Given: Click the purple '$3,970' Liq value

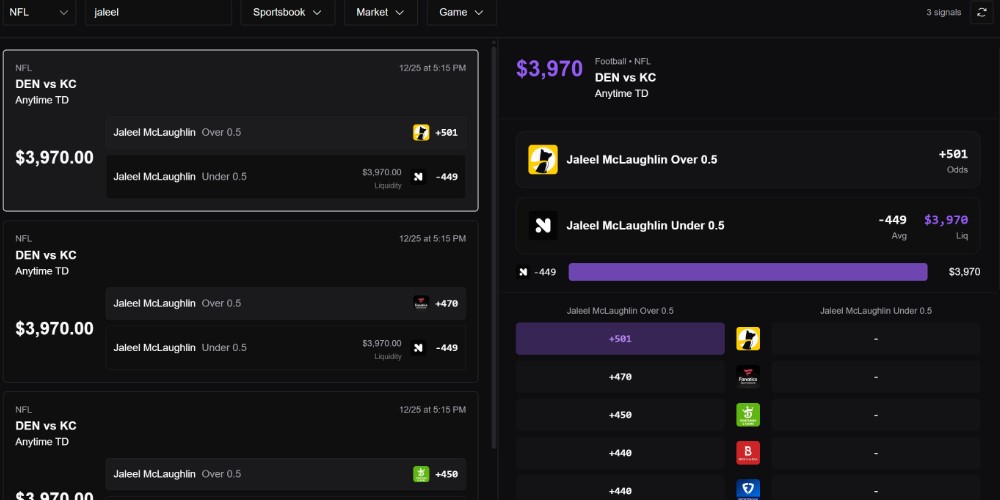Looking at the screenshot, I should pyautogui.click(x=946, y=220).
